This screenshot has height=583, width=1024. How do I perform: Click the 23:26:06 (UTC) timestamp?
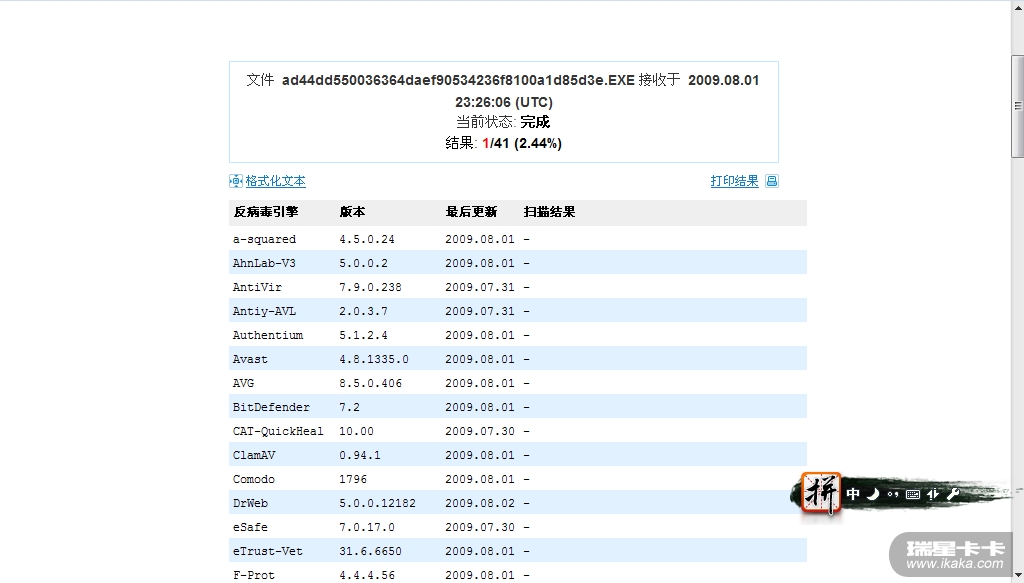[504, 102]
